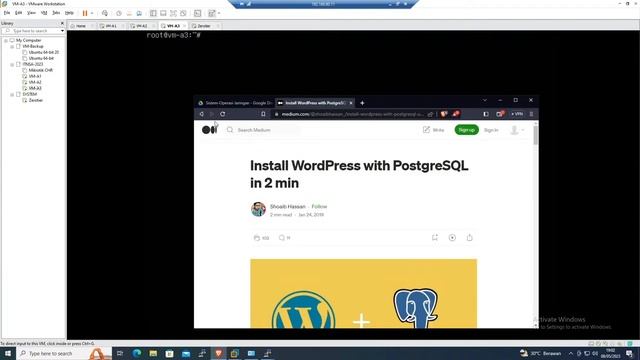Screen dimensions: 640x360
Task: Click the medium.com address bar
Action: click(353, 114)
